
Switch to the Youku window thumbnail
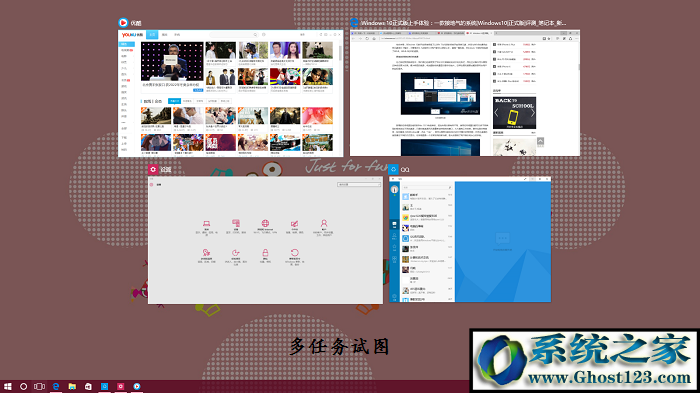(x=230, y=93)
